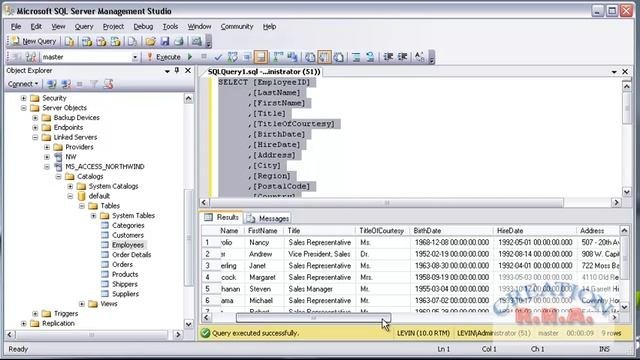Click the results grid horizontal scrollbar thumb
640x360 pixels.
(313, 317)
